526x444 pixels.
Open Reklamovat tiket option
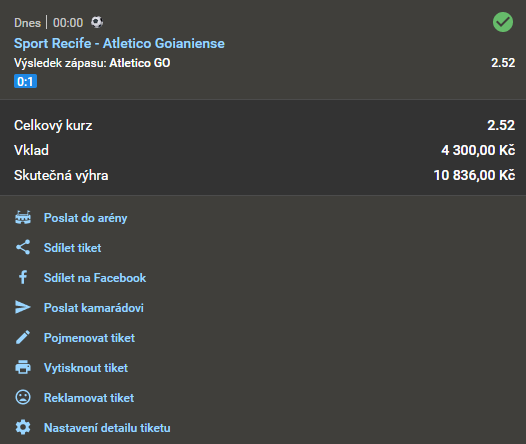pyautogui.click(x=89, y=398)
